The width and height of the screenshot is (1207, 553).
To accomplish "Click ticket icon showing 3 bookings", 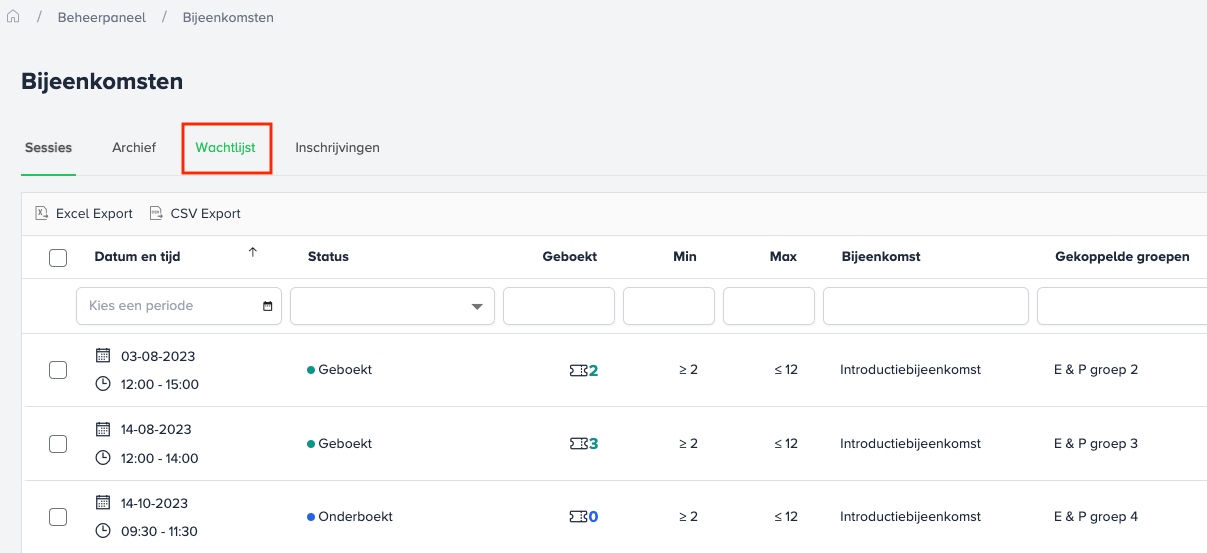I will coord(578,443).
